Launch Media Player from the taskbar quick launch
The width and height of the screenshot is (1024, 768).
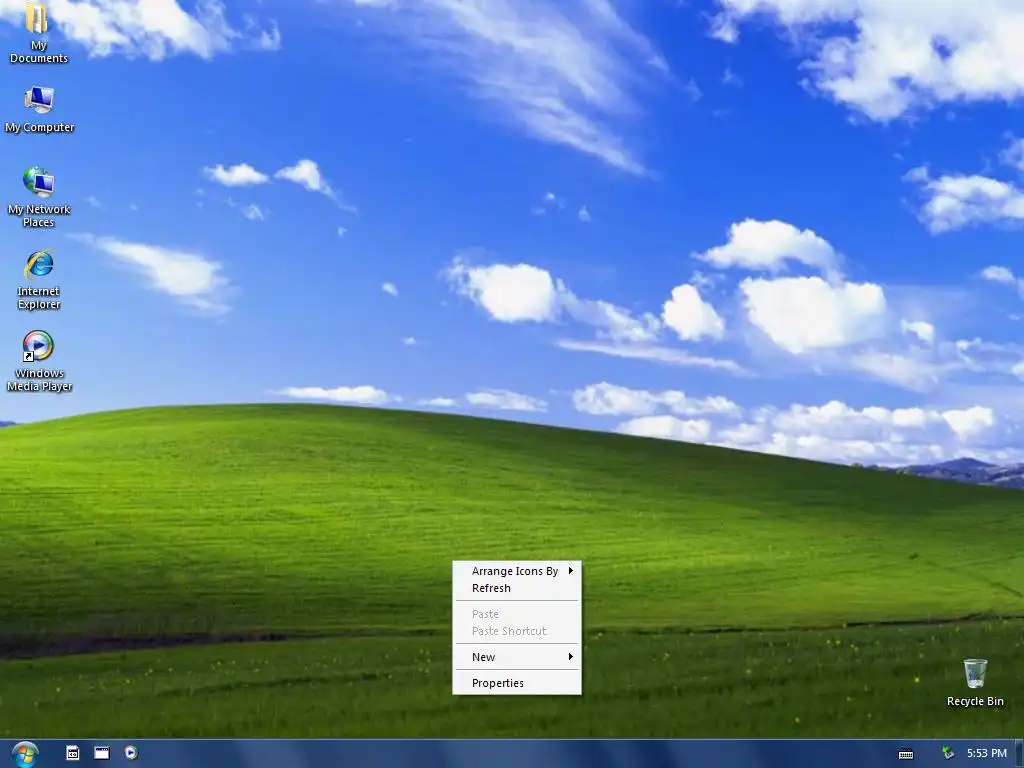[x=131, y=753]
